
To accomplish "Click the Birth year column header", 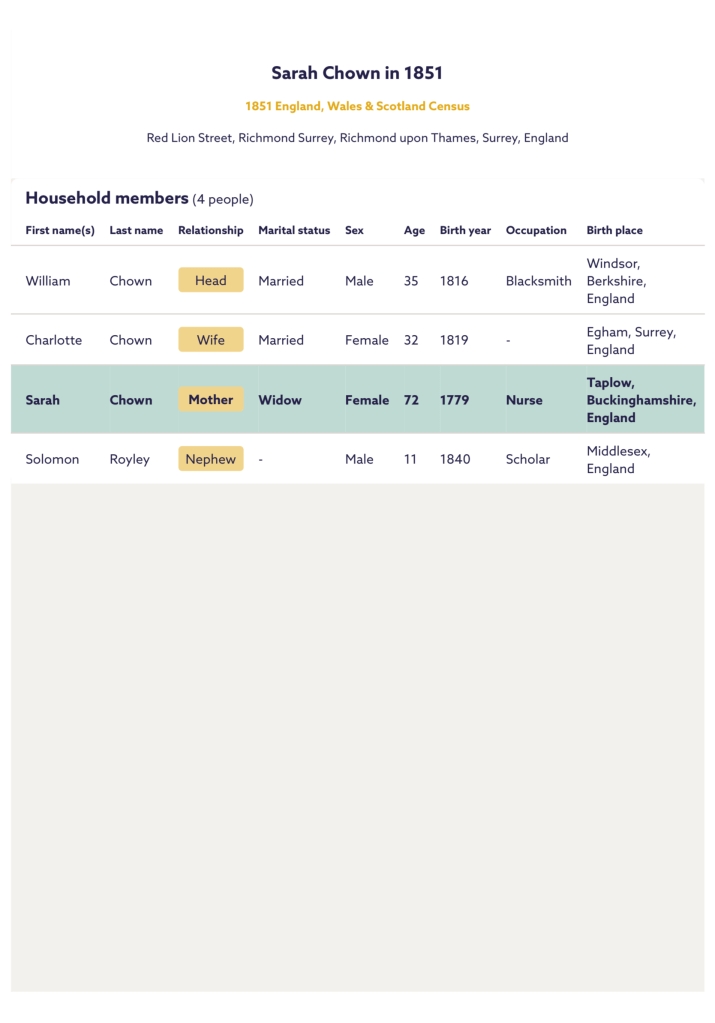I will [465, 230].
